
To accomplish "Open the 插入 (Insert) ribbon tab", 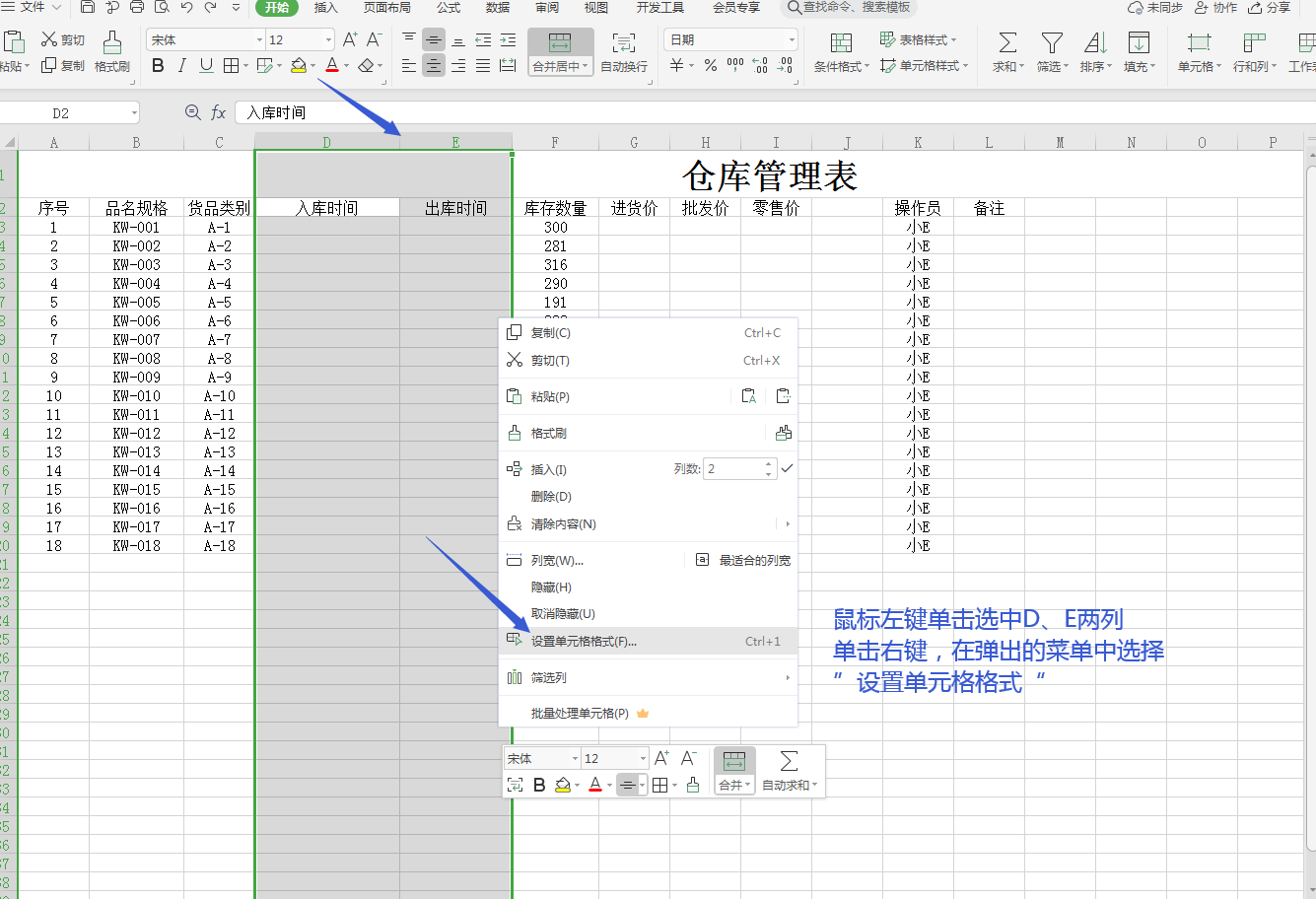I will coord(325,8).
